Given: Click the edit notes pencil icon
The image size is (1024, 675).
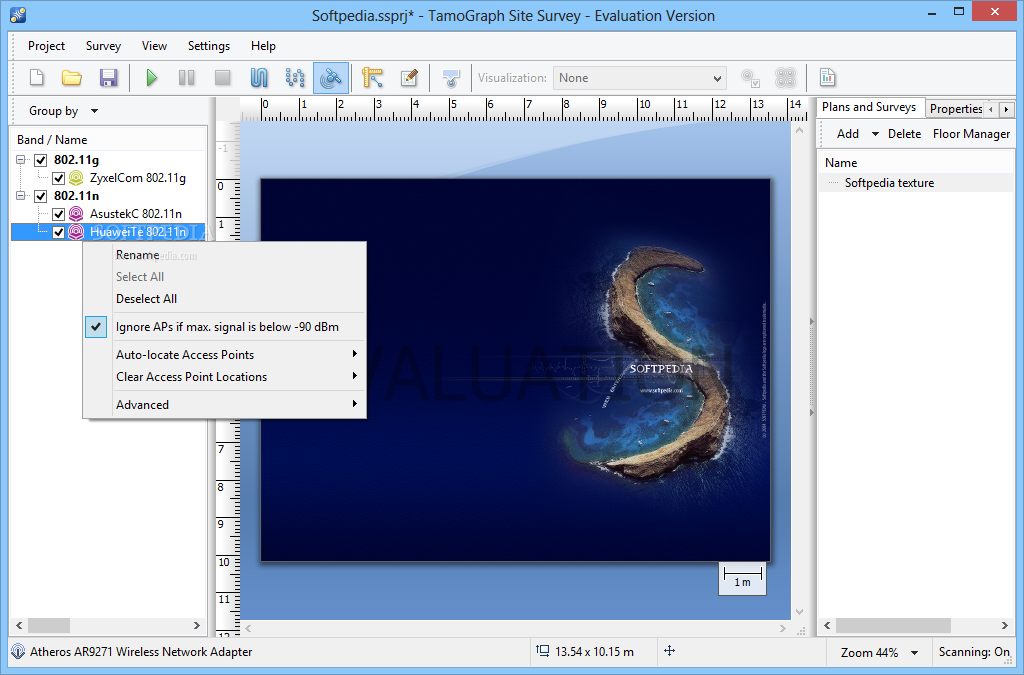Looking at the screenshot, I should click(x=409, y=78).
